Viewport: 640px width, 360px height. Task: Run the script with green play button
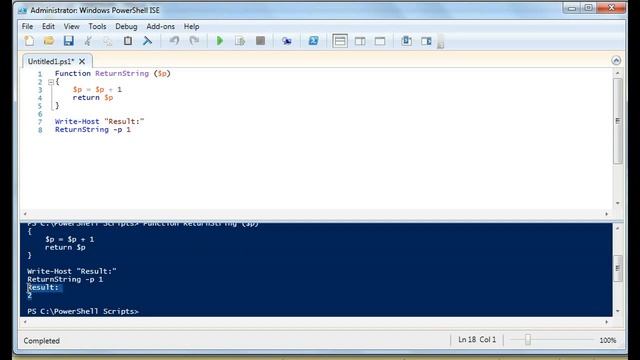220,41
